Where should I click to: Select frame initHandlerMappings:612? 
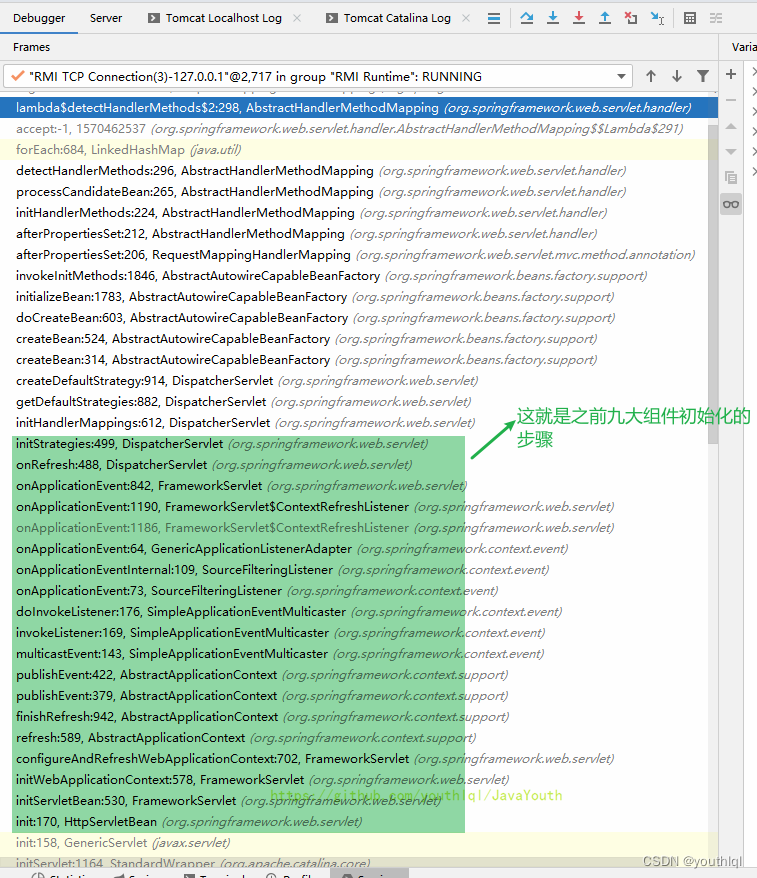pyautogui.click(x=354, y=423)
